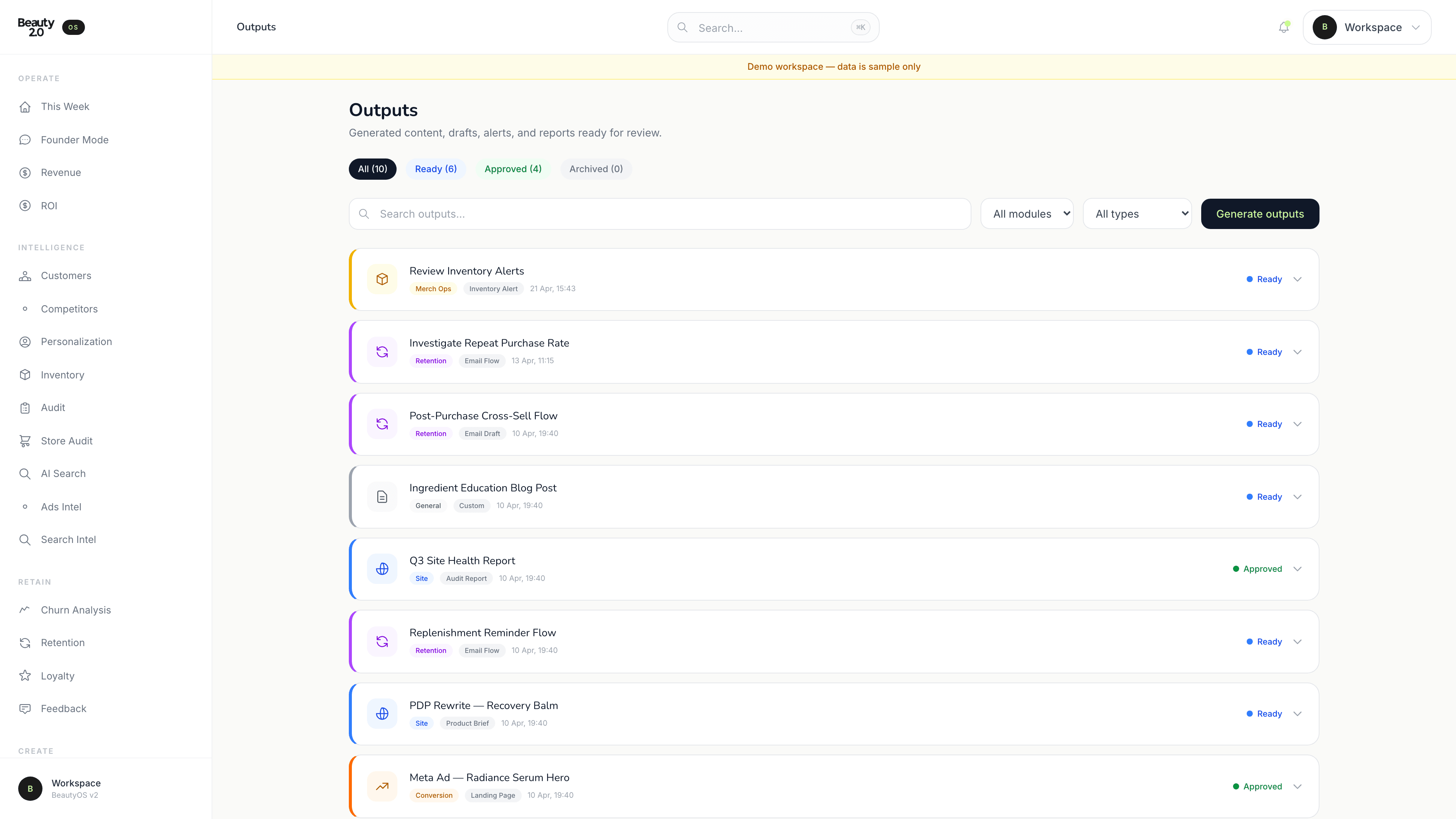Click the This Week home icon

25,107
